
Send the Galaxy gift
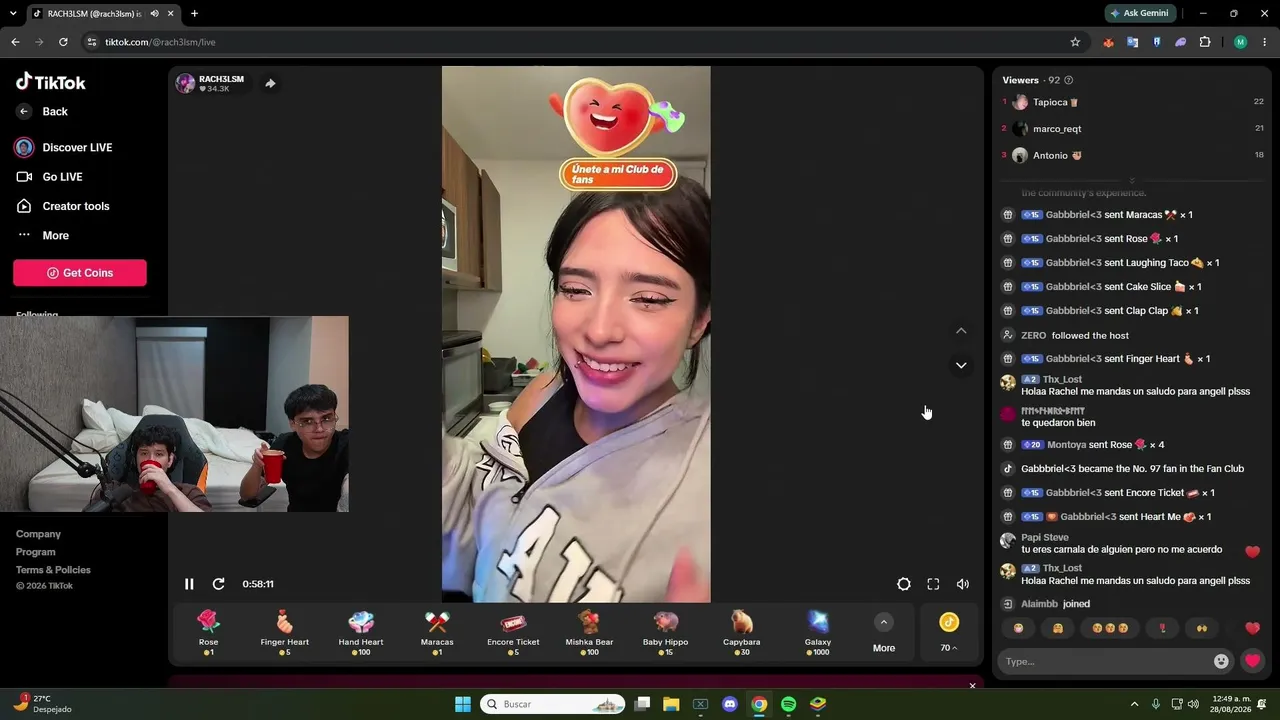click(x=818, y=633)
